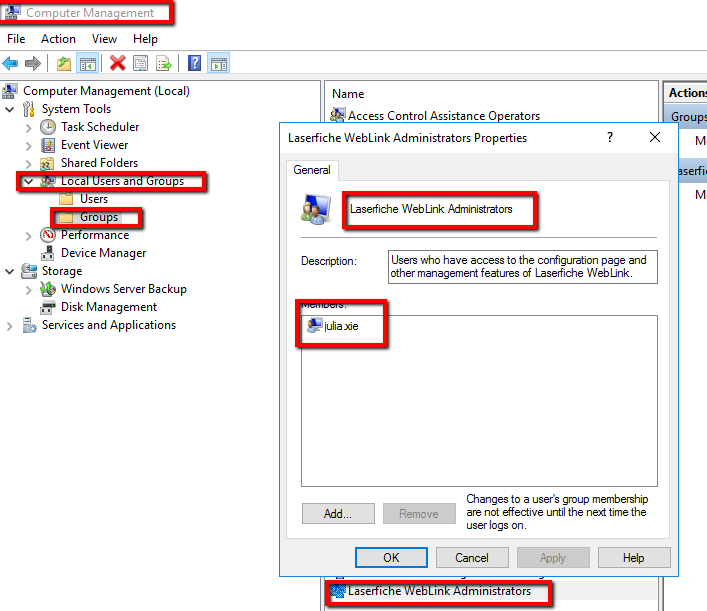Click the gray Forward arrow in toolbar
This screenshot has width=707, height=611.
point(32,64)
